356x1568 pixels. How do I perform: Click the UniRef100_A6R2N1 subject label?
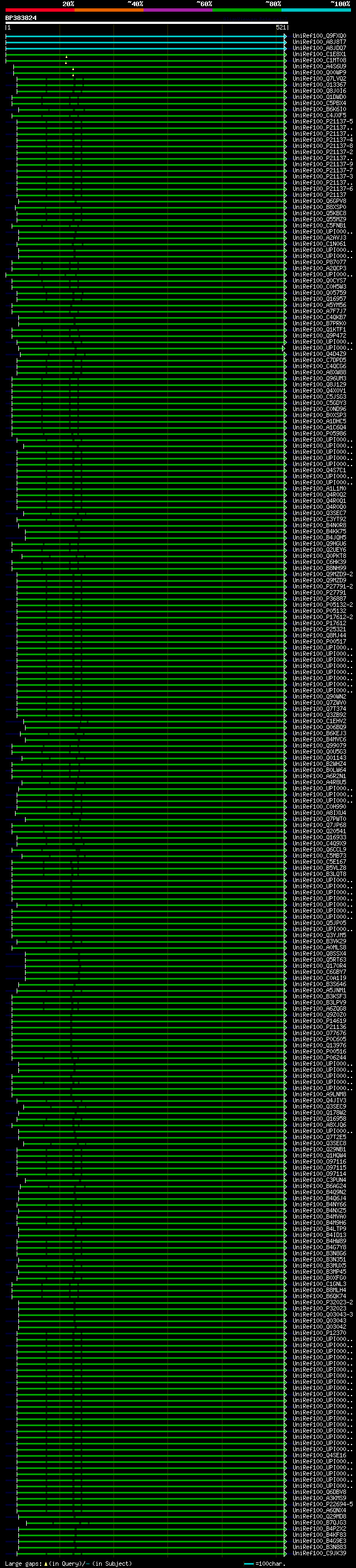click(319, 776)
